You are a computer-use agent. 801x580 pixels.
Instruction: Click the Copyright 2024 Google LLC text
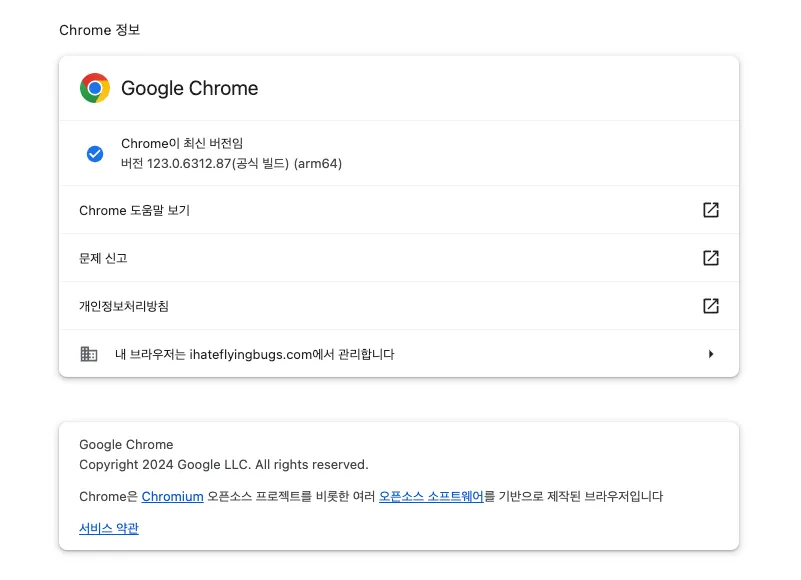(x=223, y=464)
